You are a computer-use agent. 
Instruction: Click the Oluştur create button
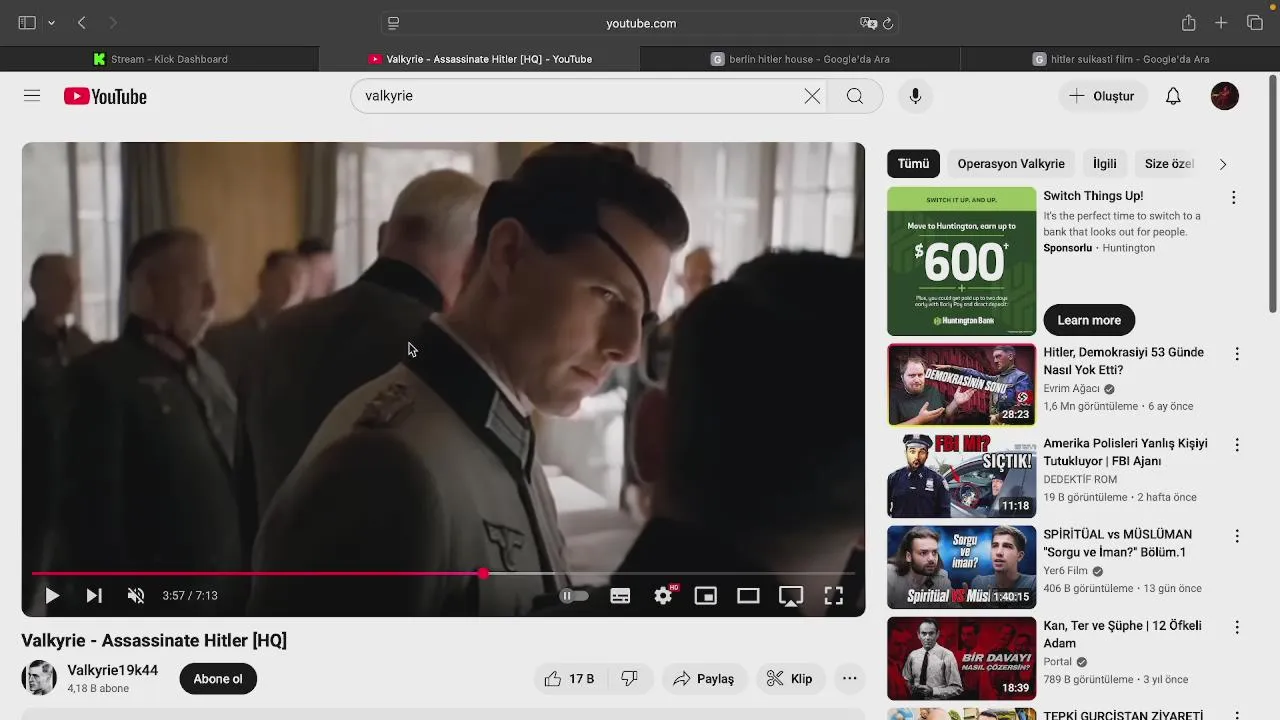(x=1102, y=96)
